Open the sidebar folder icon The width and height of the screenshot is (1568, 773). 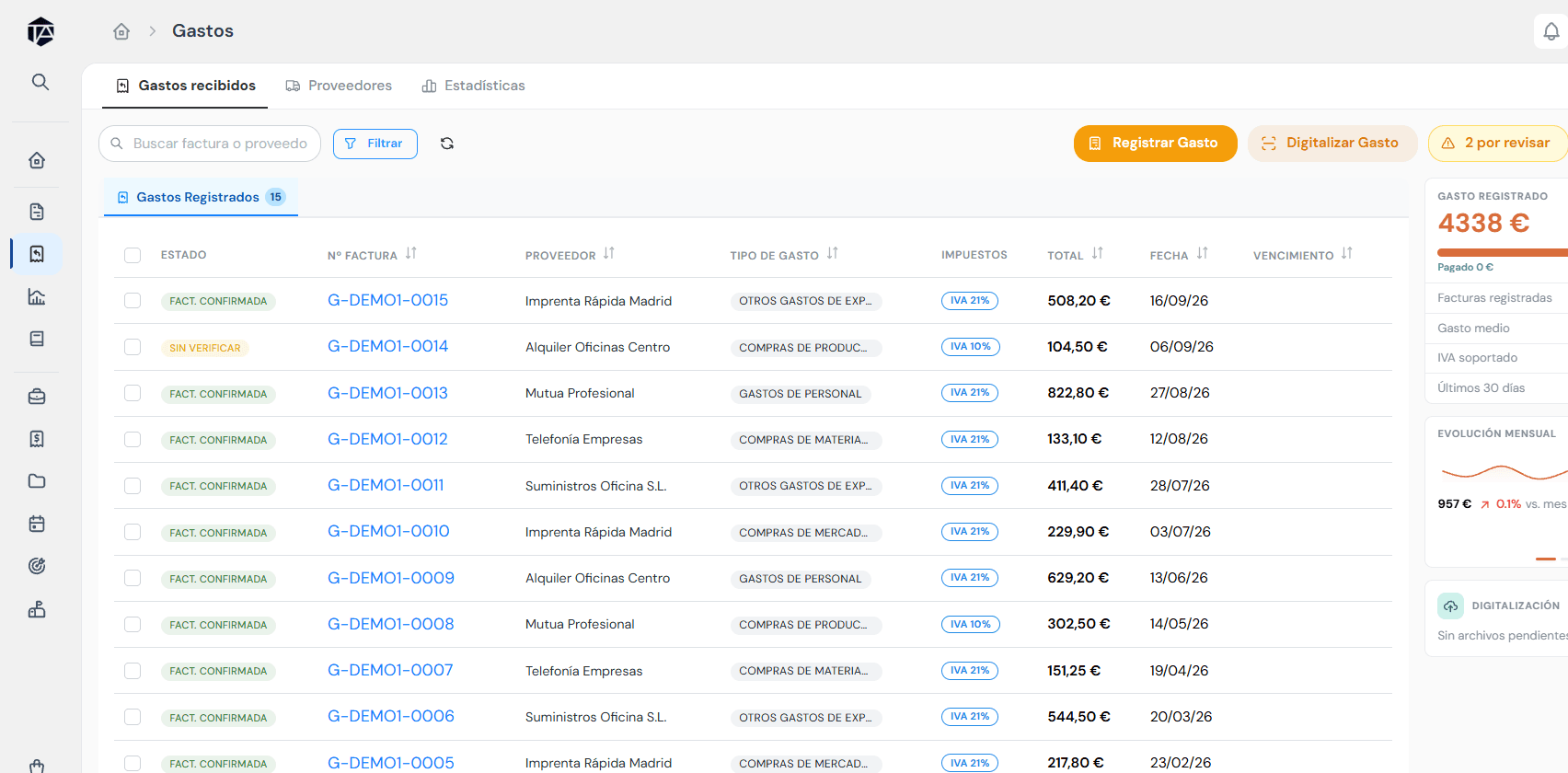(37, 481)
